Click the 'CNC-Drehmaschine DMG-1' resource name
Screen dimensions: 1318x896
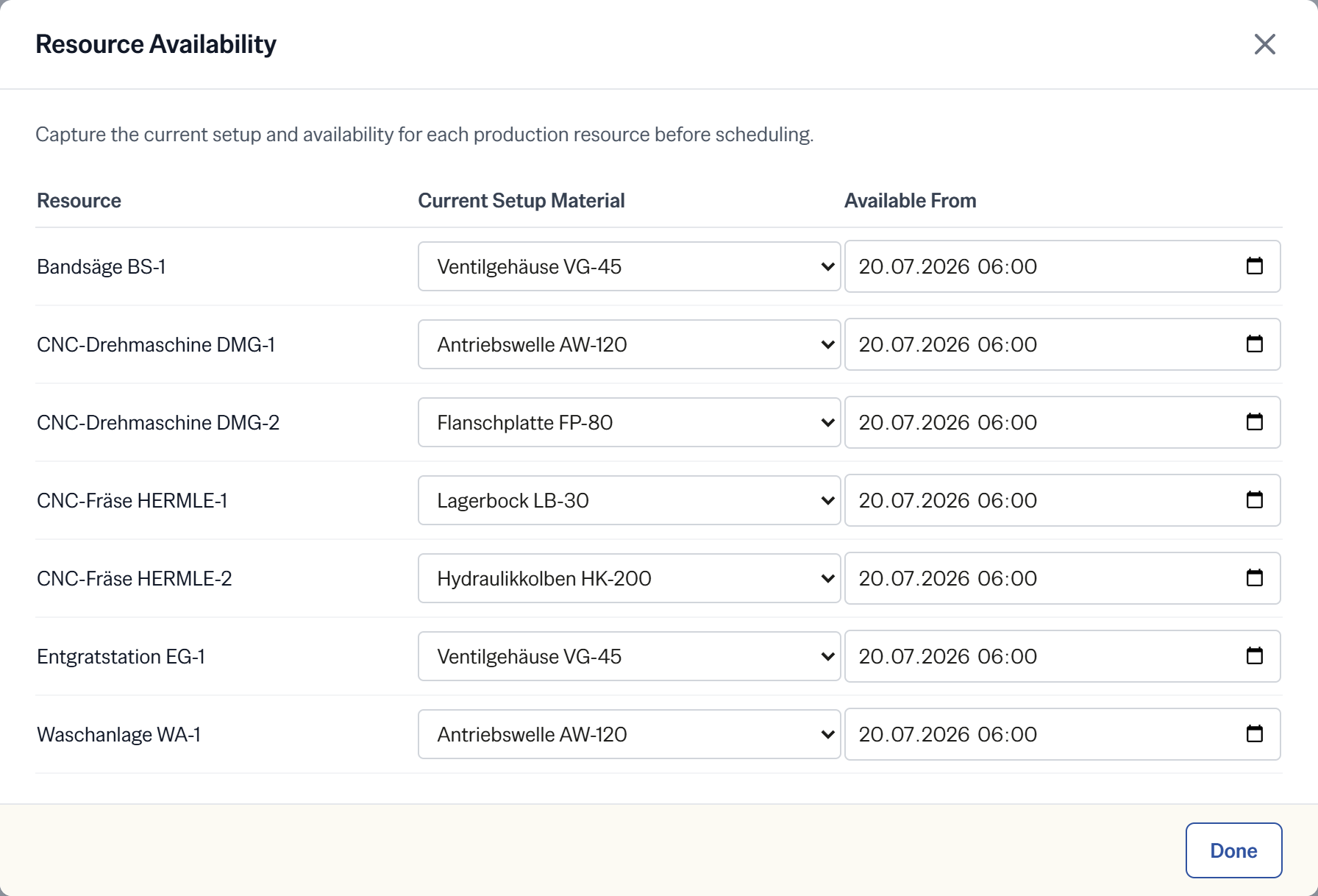[156, 344]
